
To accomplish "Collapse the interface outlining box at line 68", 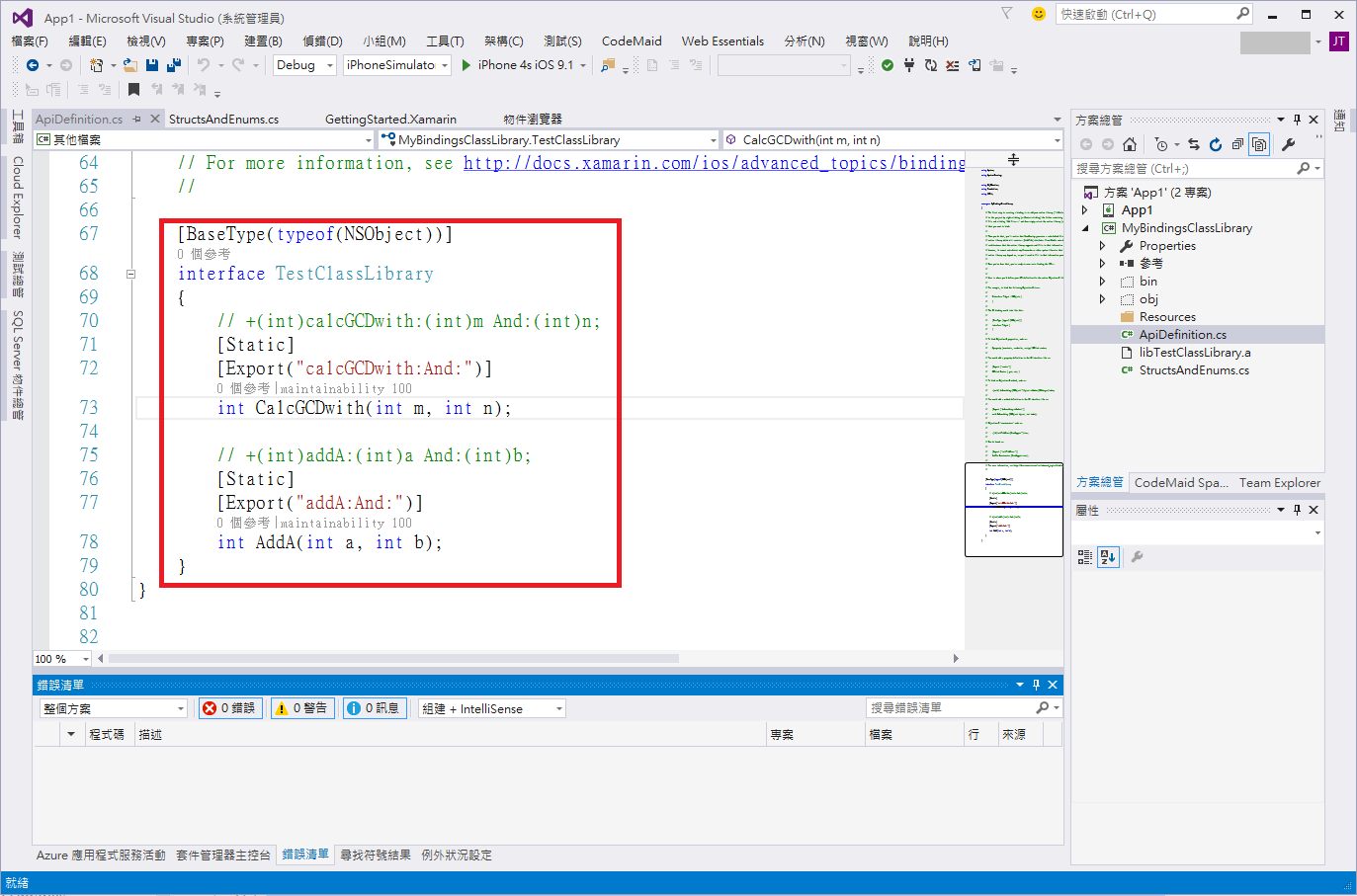I will [x=130, y=274].
